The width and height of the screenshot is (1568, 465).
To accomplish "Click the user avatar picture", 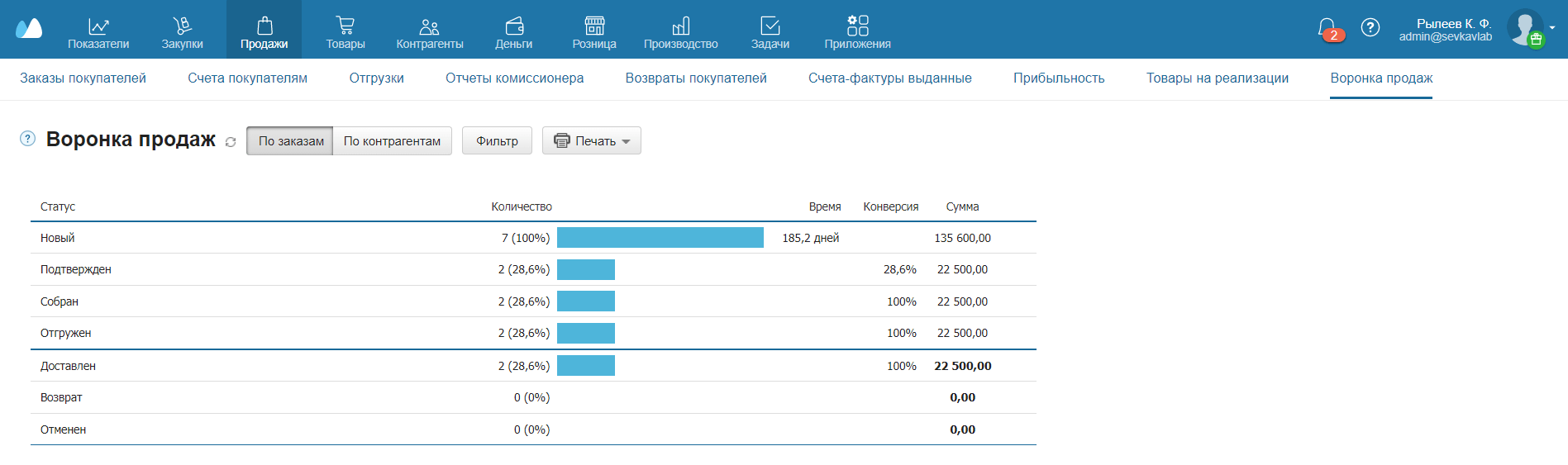I will coord(1525,28).
